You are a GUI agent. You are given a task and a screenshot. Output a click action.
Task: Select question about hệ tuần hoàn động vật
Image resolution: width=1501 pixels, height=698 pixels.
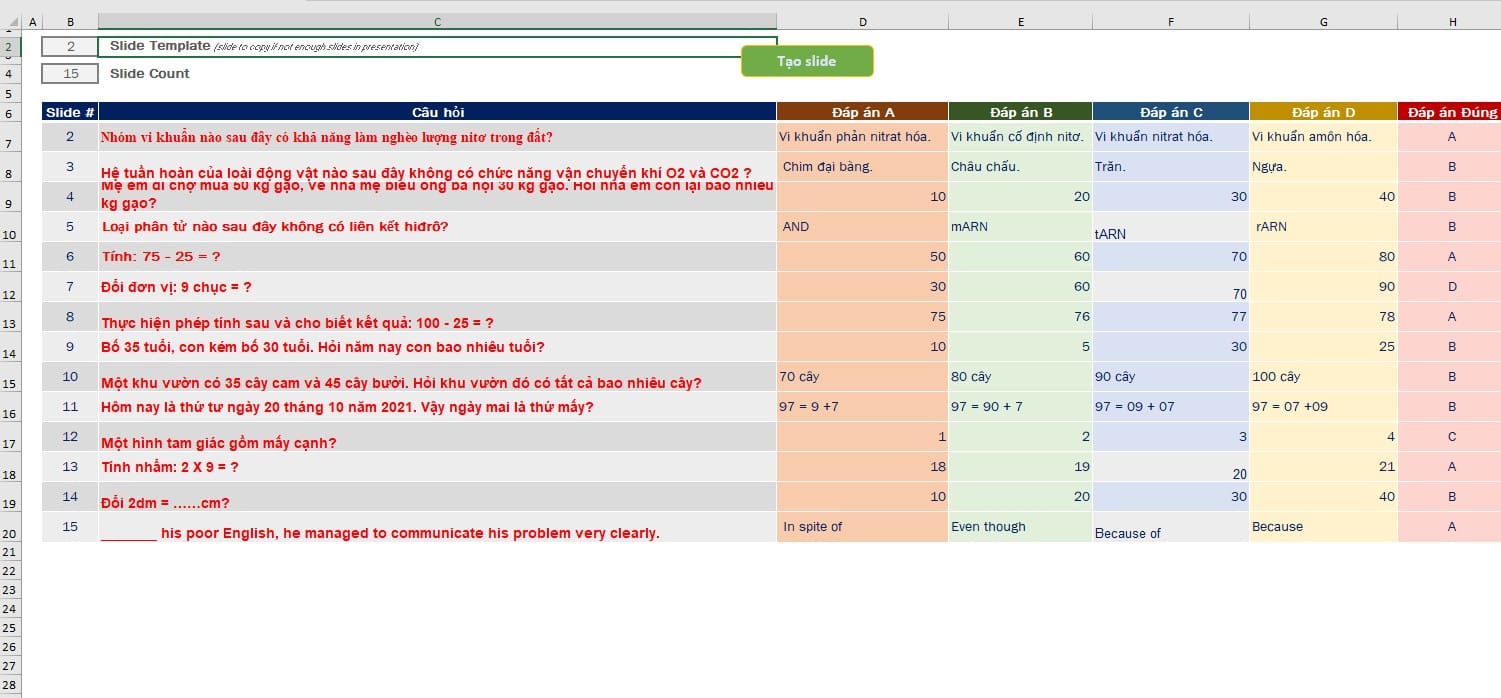tap(437, 167)
